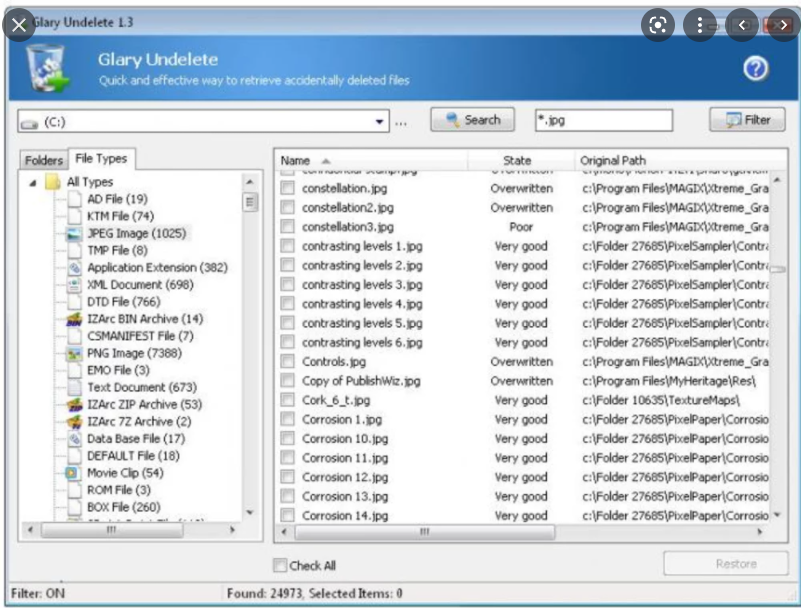Click the browse ellipsis next to drive selector

[401, 123]
